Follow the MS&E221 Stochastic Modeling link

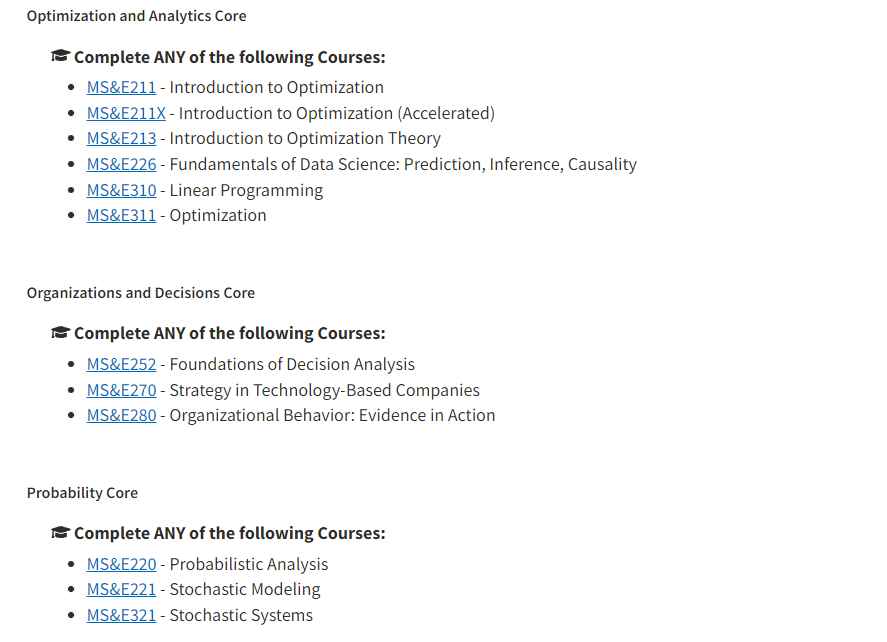coord(121,589)
